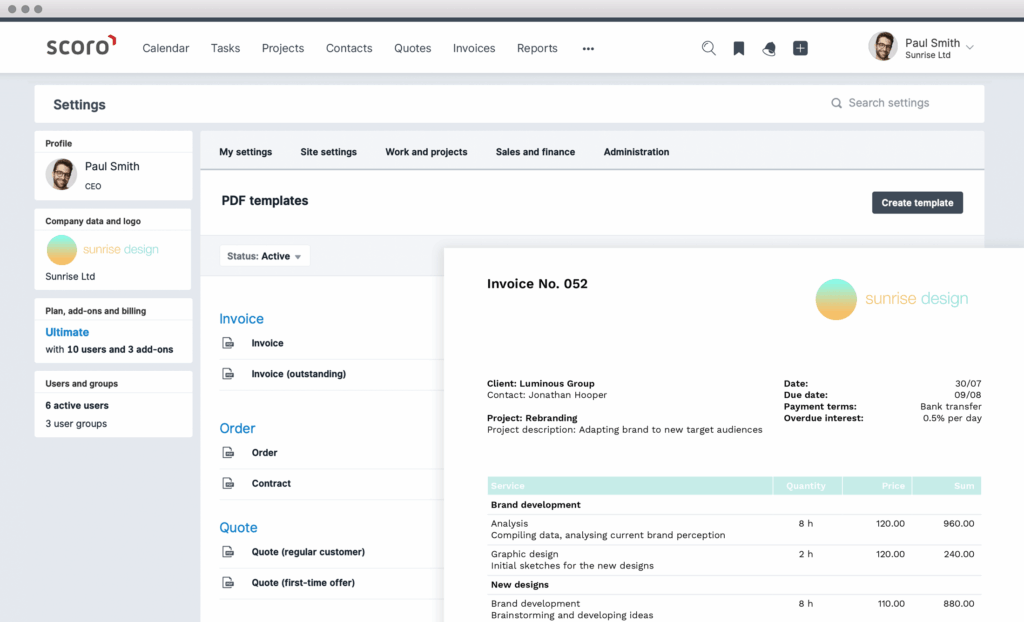This screenshot has height=622, width=1024.
Task: Click Company data and logo heading
Action: (93, 221)
